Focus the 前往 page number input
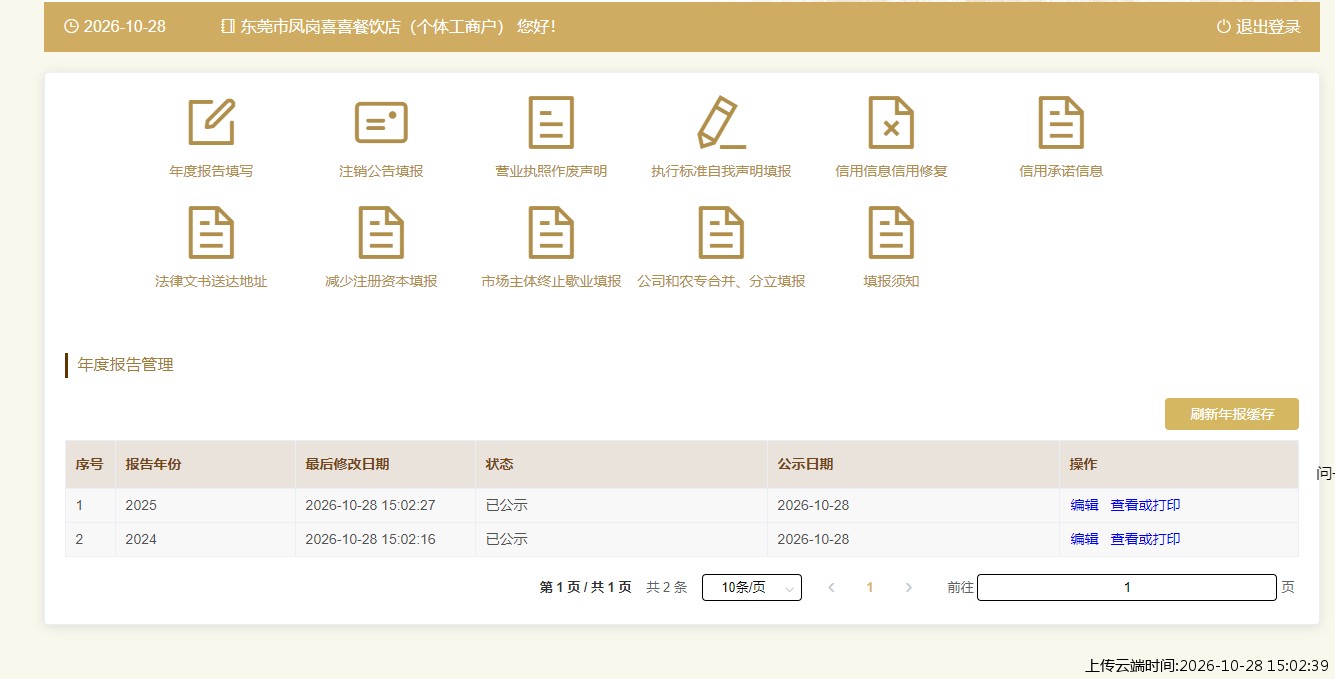Image resolution: width=1335 pixels, height=679 pixels. pos(1127,588)
